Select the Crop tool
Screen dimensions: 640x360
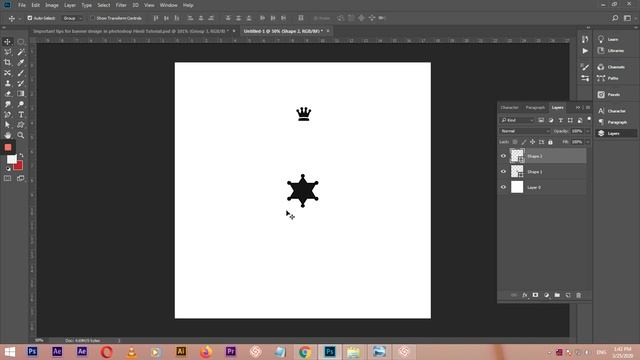point(7,62)
